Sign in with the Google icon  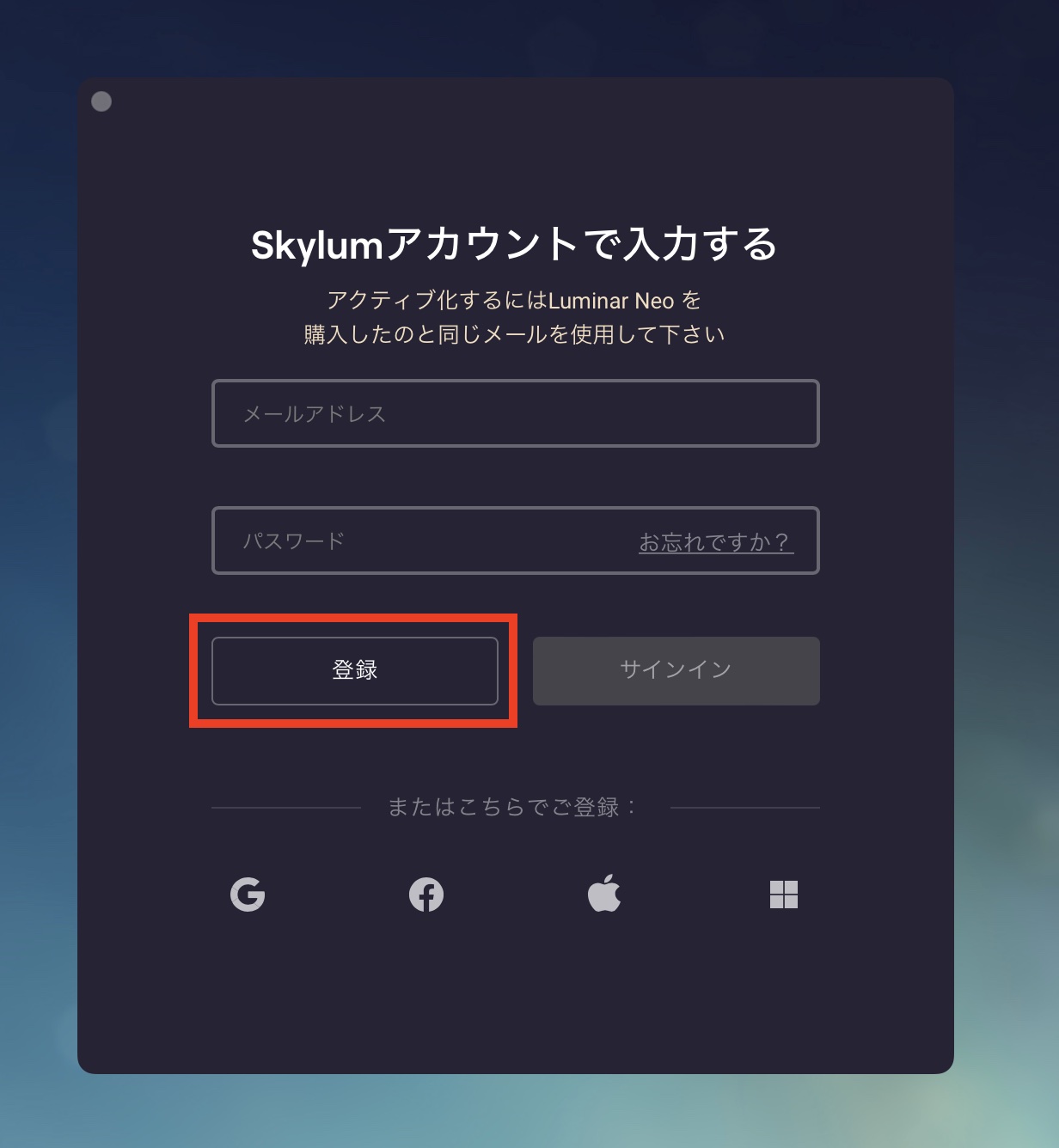(248, 895)
